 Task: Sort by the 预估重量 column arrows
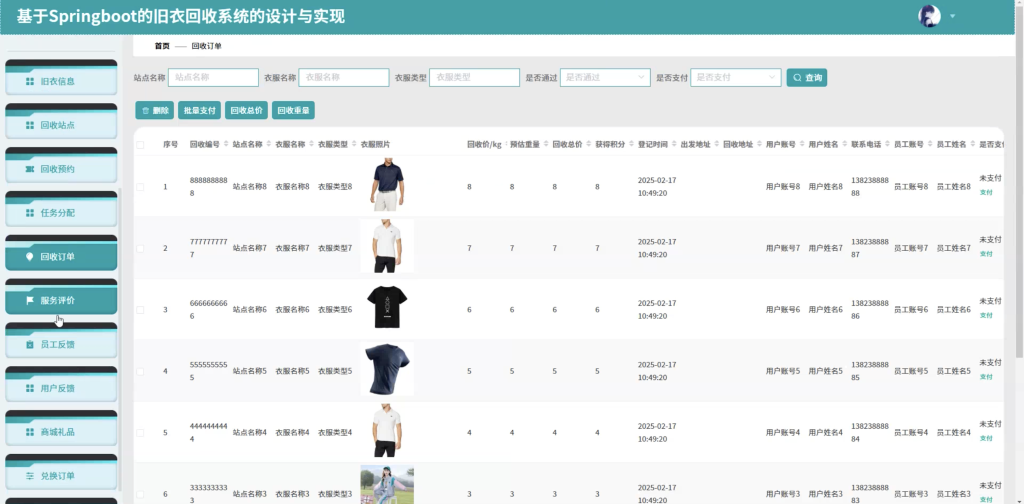545,145
